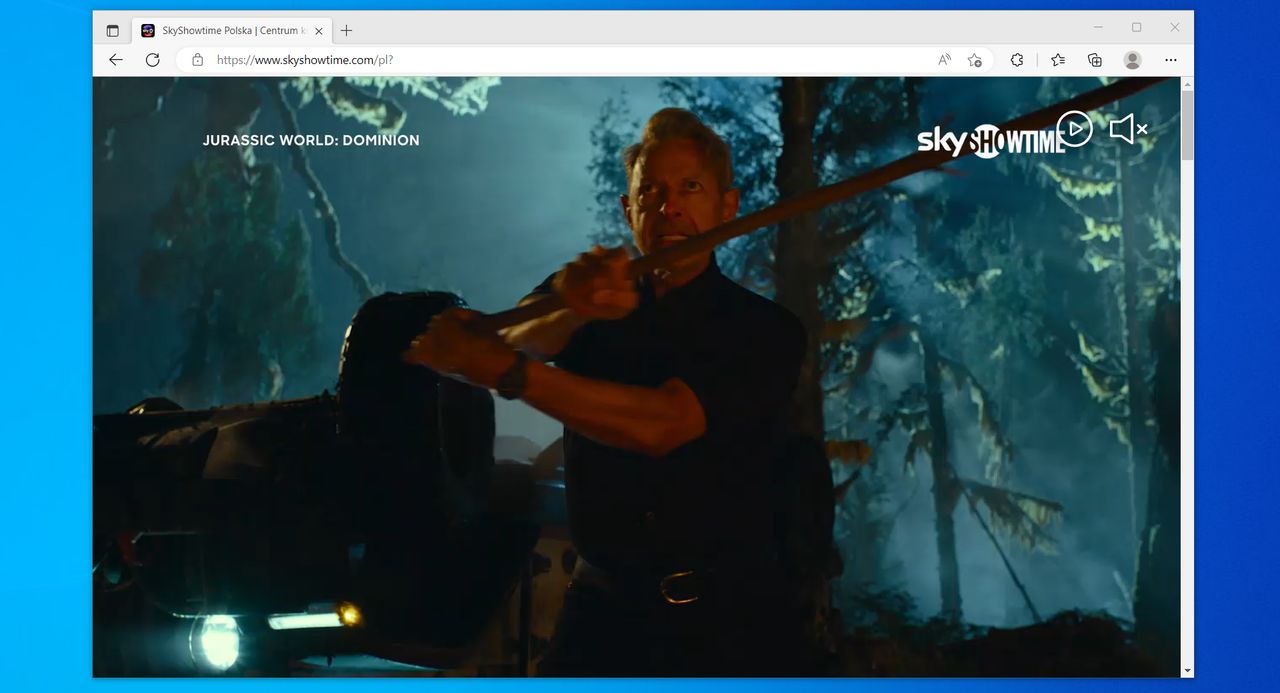Open a new tab with plus button
The image size is (1280, 693).
[x=346, y=30]
